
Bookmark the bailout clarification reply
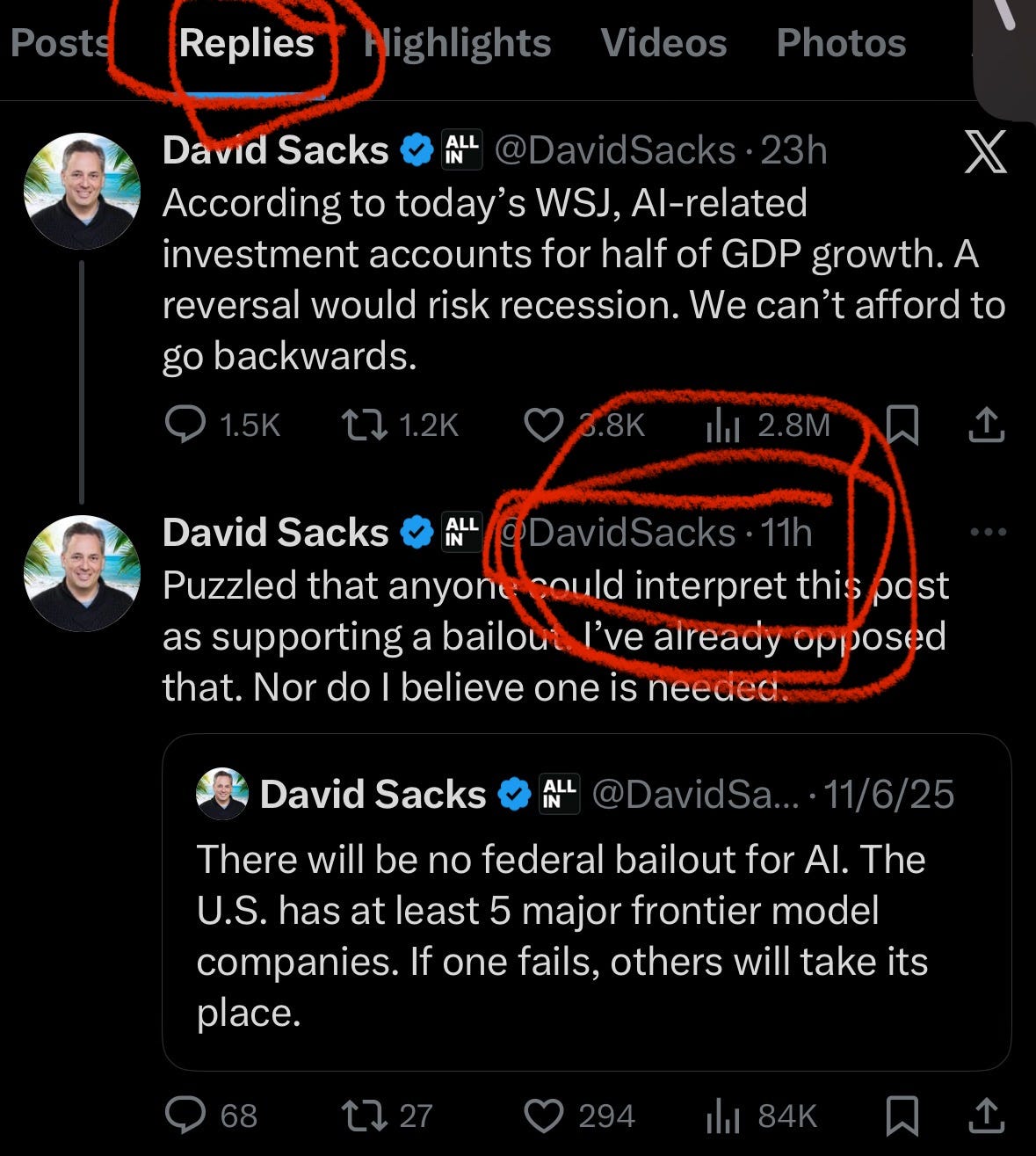coord(902,1116)
